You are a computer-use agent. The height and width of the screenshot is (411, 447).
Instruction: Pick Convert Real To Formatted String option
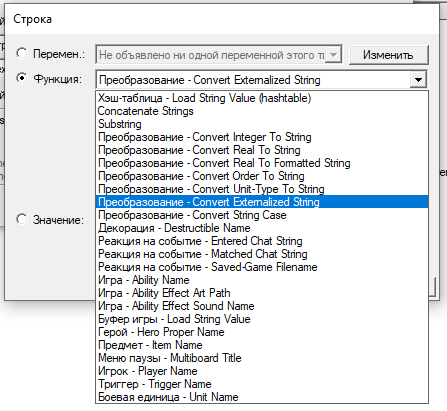262,163
